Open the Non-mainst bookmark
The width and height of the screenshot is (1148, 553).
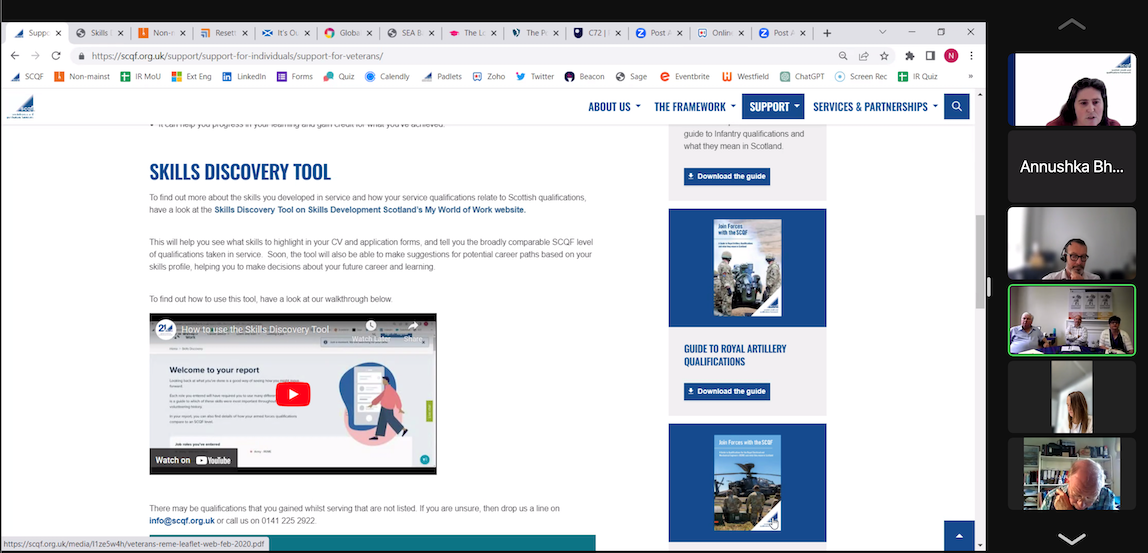81,76
